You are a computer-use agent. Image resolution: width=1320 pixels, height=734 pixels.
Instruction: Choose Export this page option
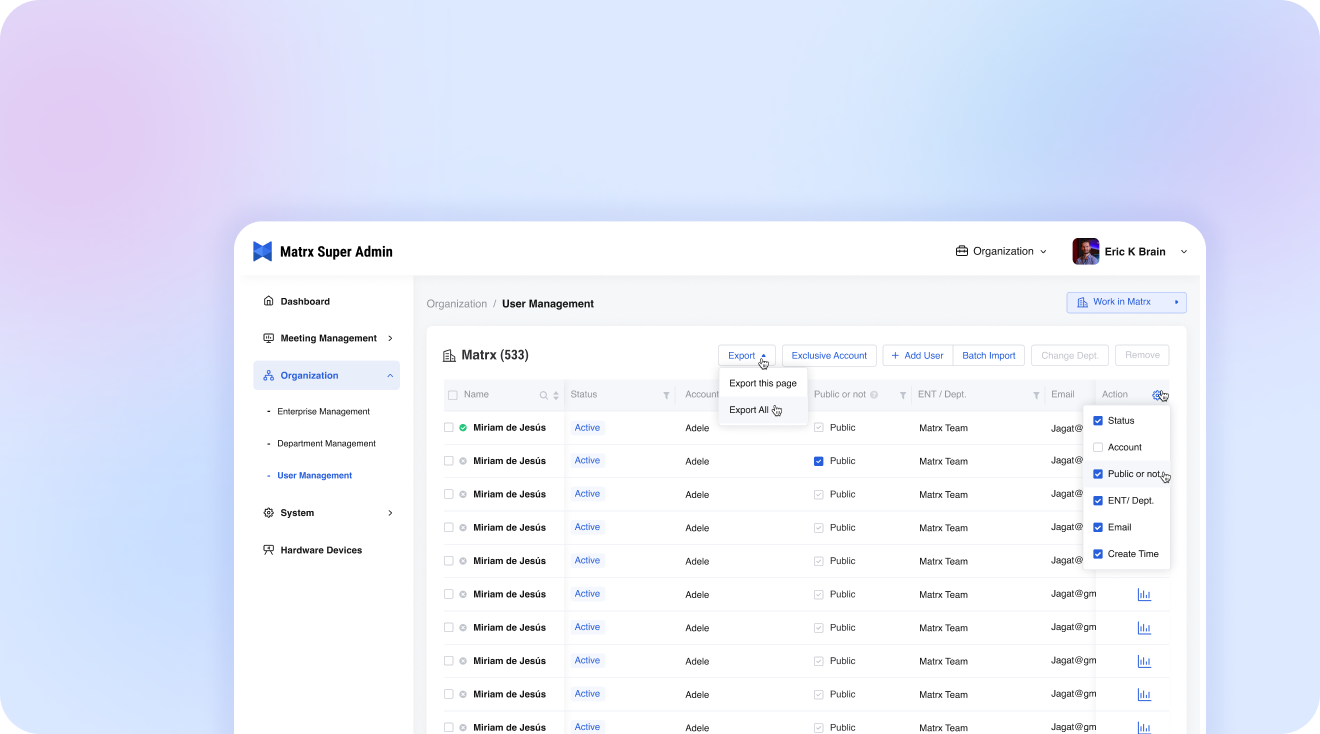762,383
